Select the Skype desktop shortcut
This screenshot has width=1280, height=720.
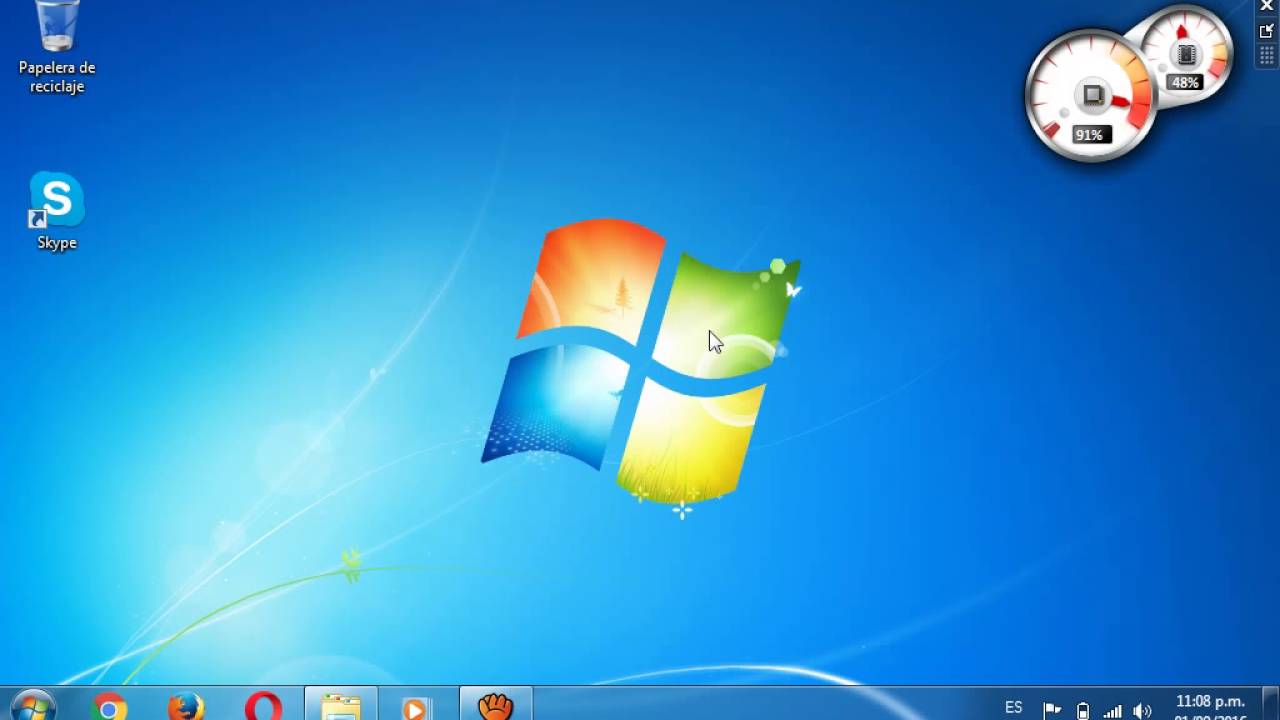57,211
